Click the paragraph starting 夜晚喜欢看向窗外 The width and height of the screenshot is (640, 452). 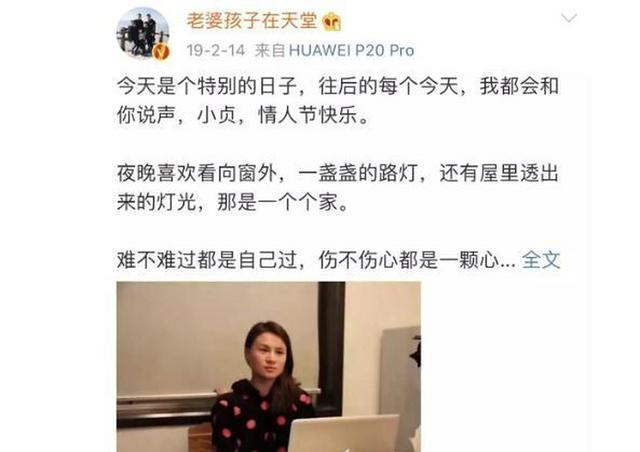(x=338, y=188)
